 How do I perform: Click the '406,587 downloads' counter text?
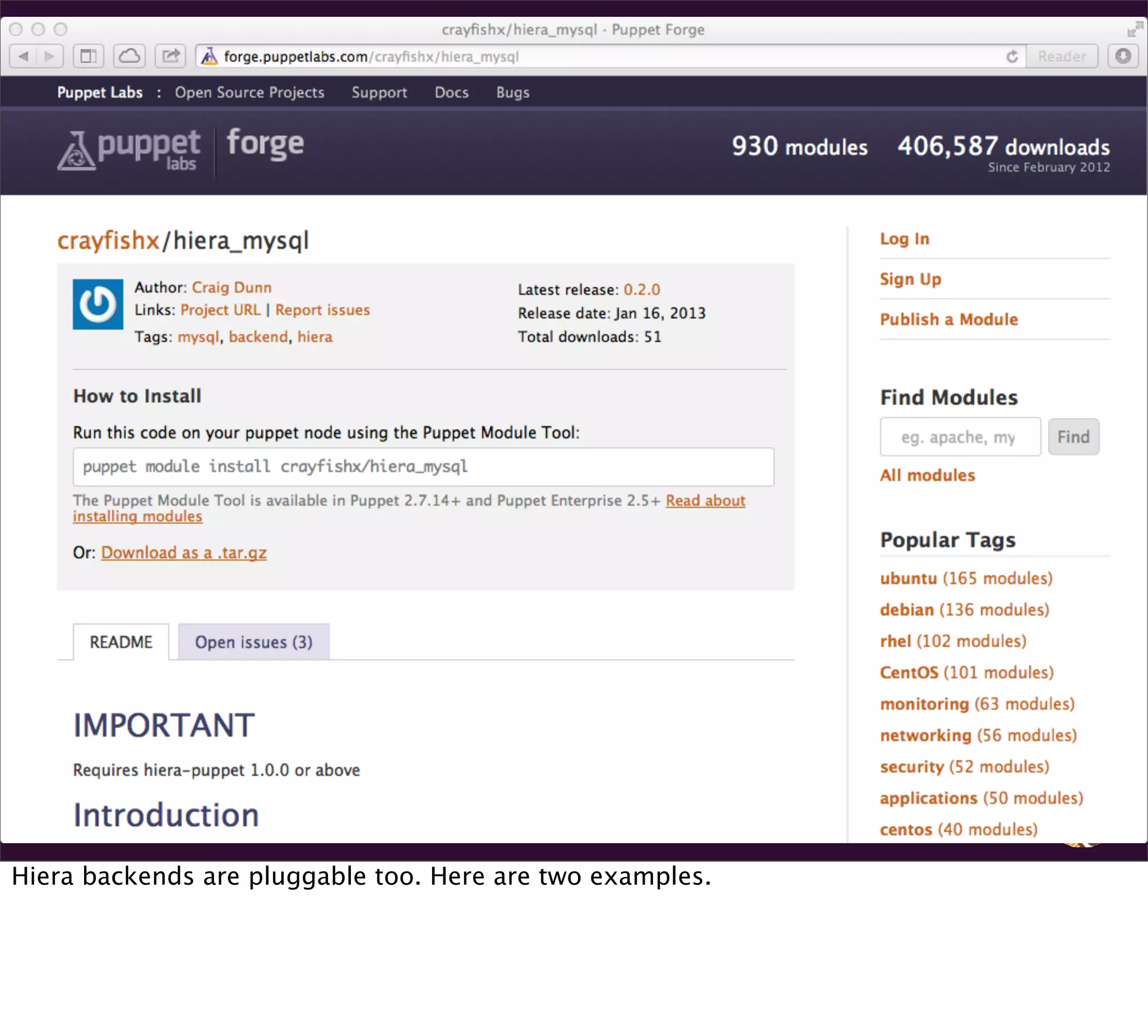(1003, 146)
